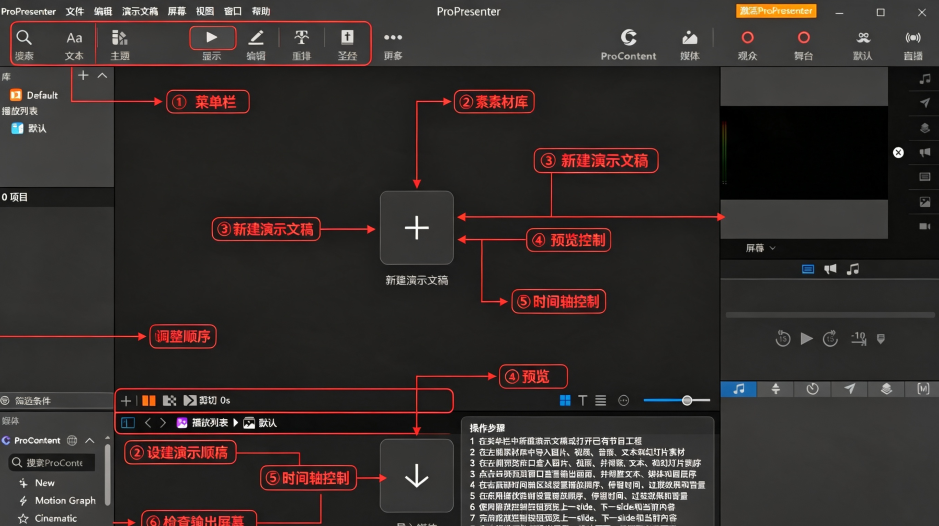Open the 默认 look selector in toolbar

[862, 44]
